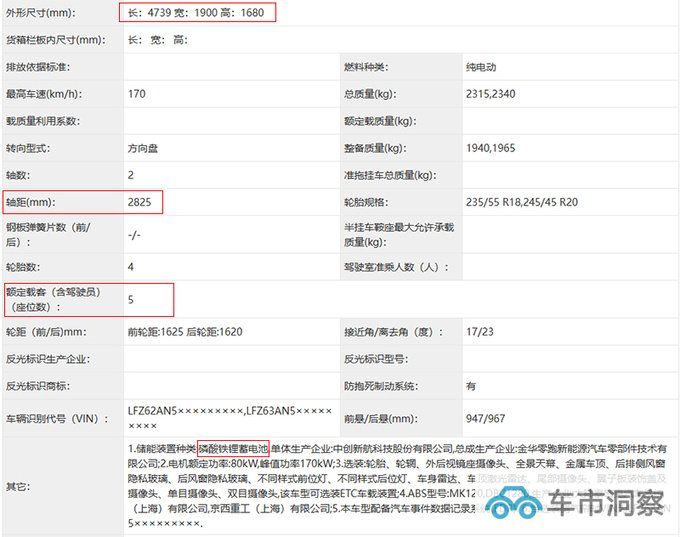
Task: Select the fuel type value 纯电动
Action: [x=481, y=67]
